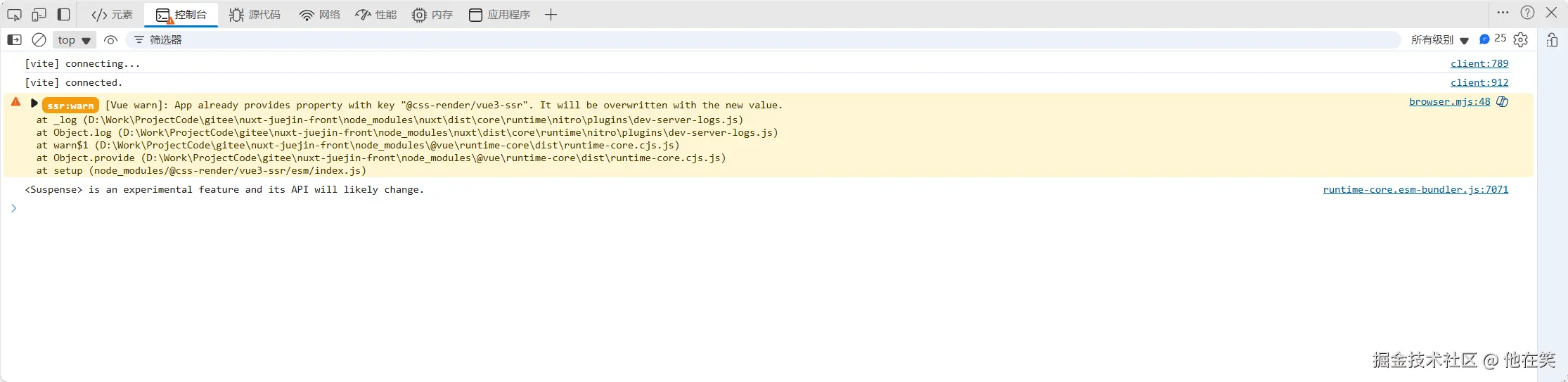Add a new tool with plus icon
The height and width of the screenshot is (382, 1568).
[551, 15]
